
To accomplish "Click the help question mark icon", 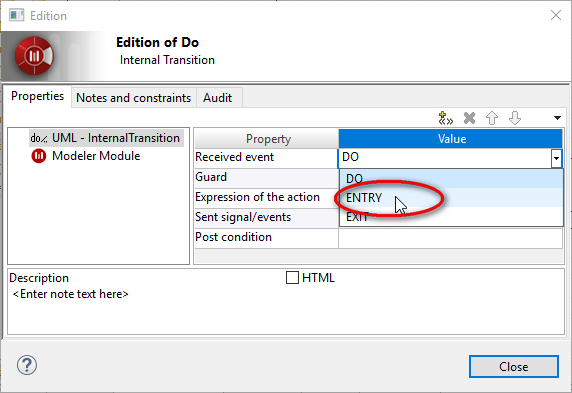I will [27, 365].
